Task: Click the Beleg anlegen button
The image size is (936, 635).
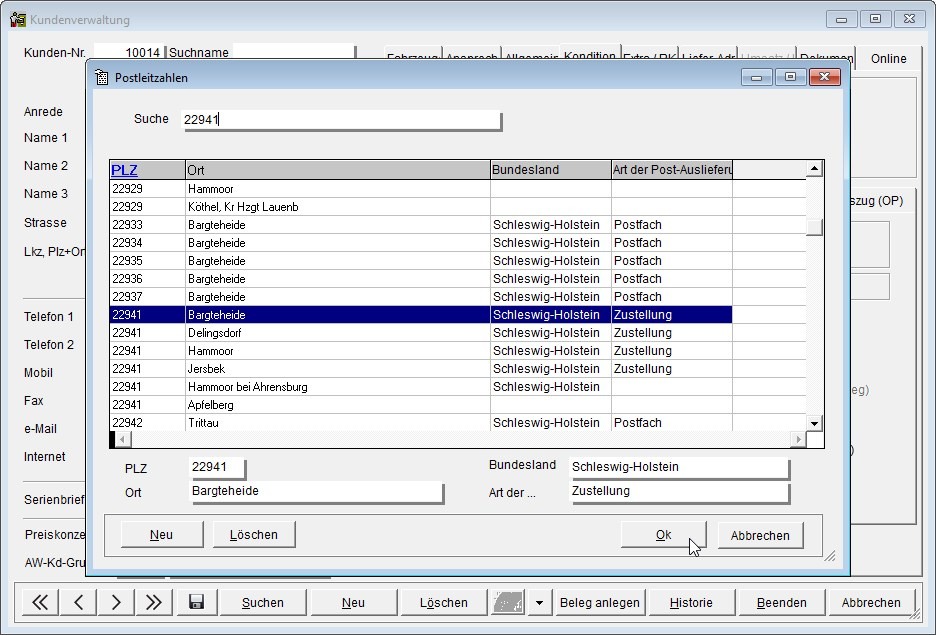Action: [x=599, y=602]
